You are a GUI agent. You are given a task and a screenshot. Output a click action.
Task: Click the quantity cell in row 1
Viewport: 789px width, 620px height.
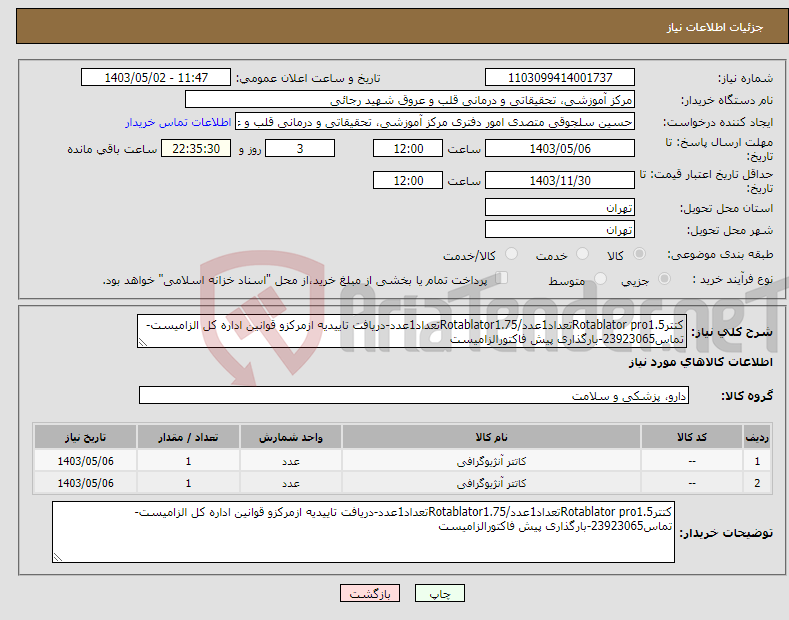tap(188, 461)
